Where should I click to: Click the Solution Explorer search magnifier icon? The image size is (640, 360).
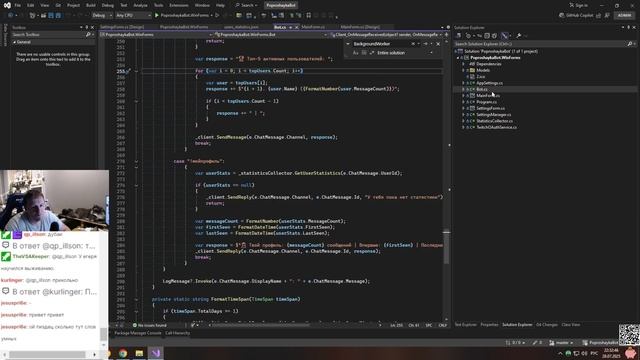pos(630,44)
